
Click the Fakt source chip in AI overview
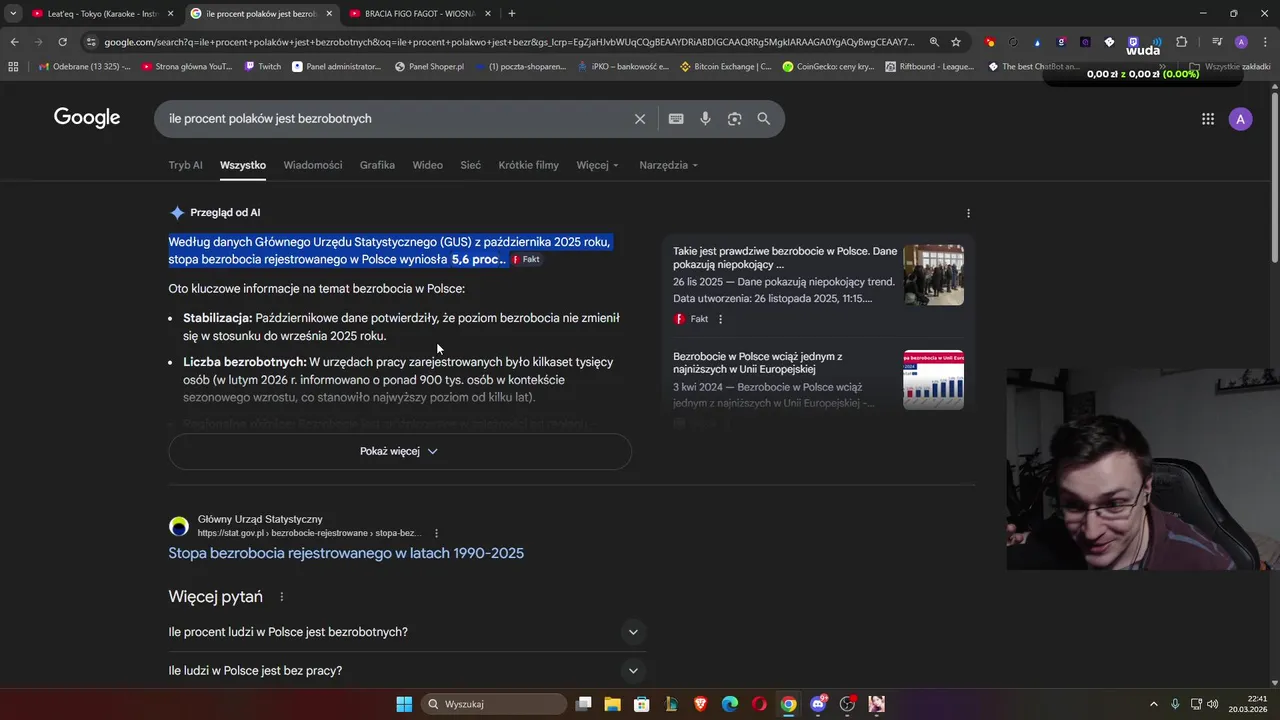click(526, 259)
